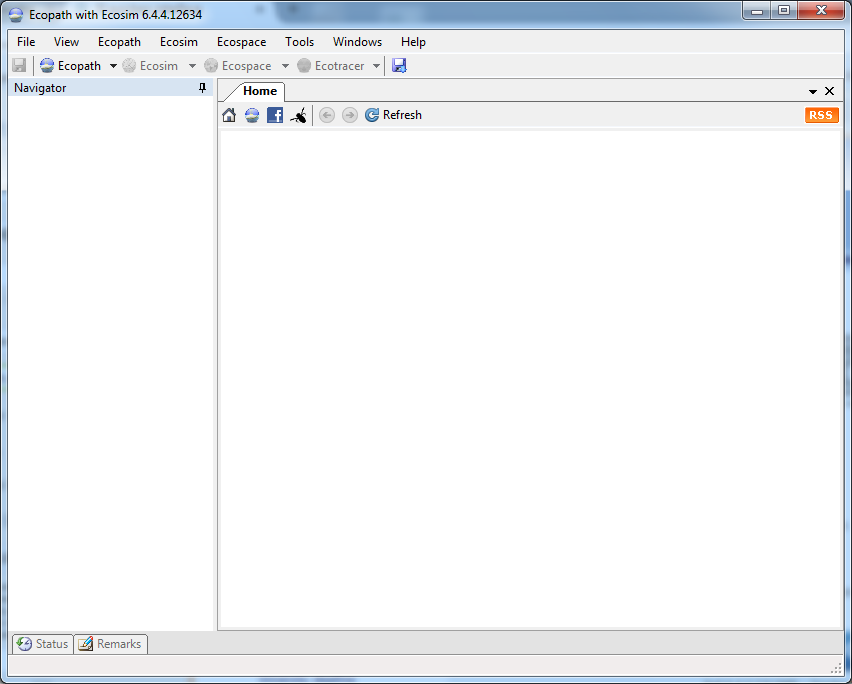Switch to the Status tab
This screenshot has height=684, width=852.
[43, 644]
